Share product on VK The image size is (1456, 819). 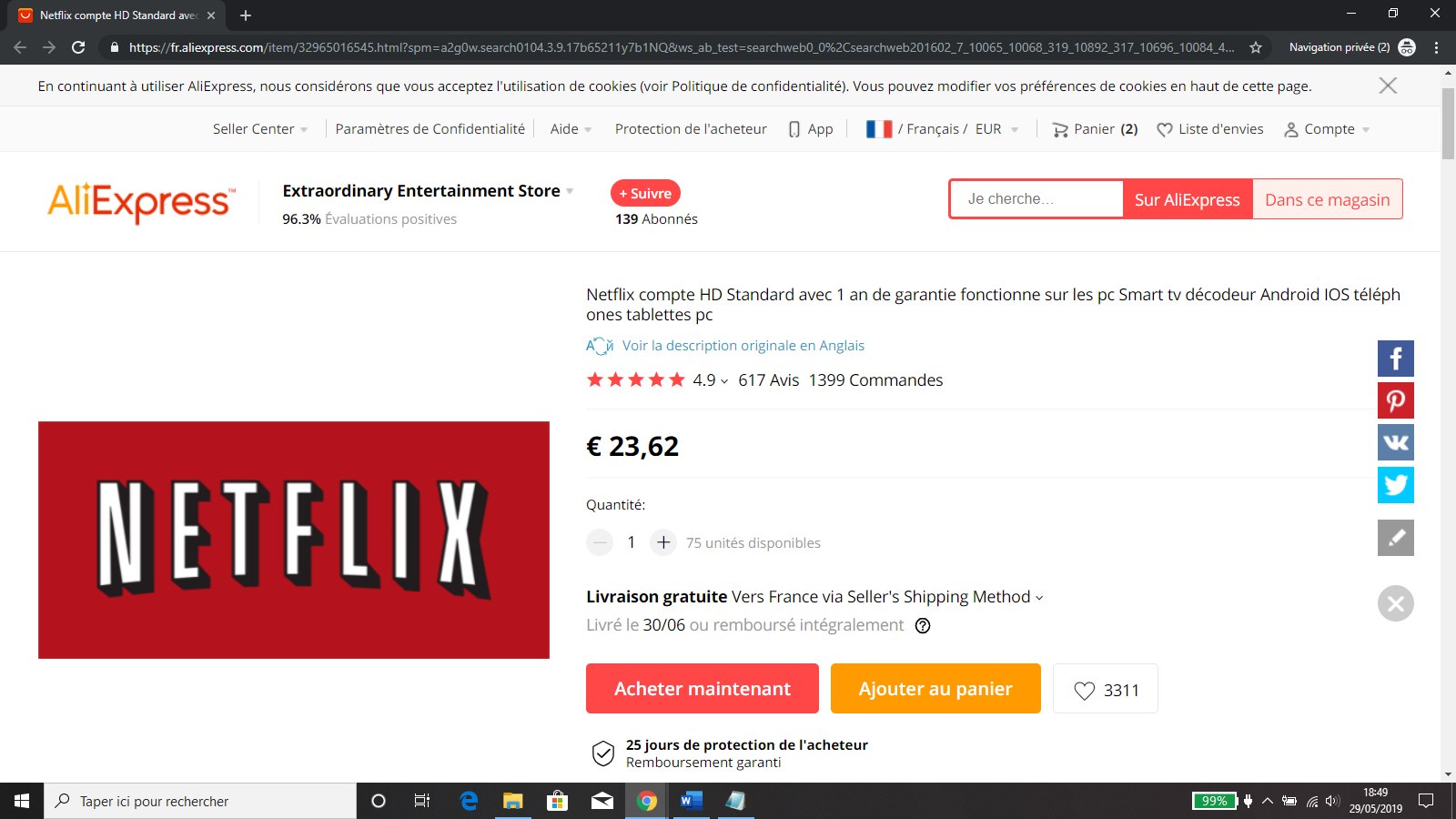(1395, 442)
